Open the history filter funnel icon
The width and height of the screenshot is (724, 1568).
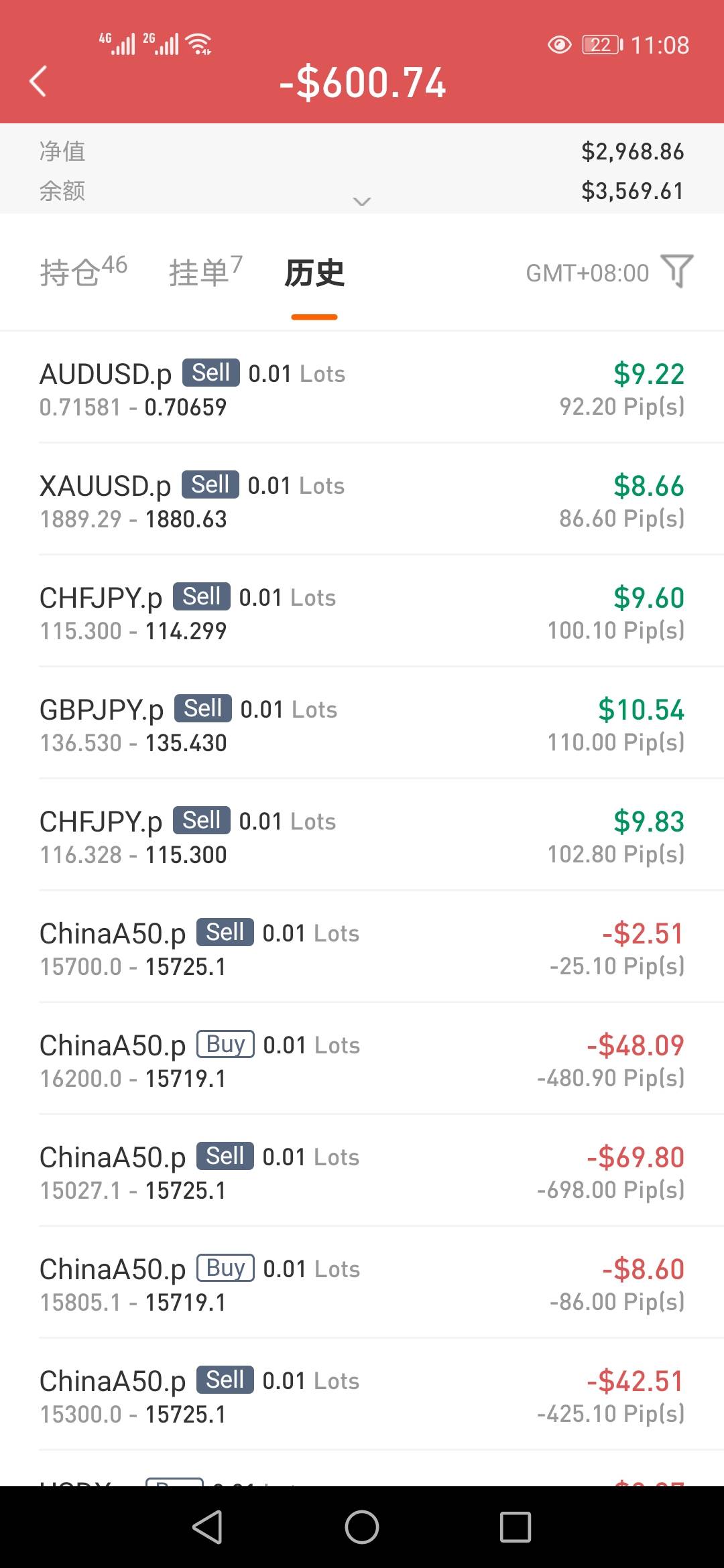tap(676, 271)
